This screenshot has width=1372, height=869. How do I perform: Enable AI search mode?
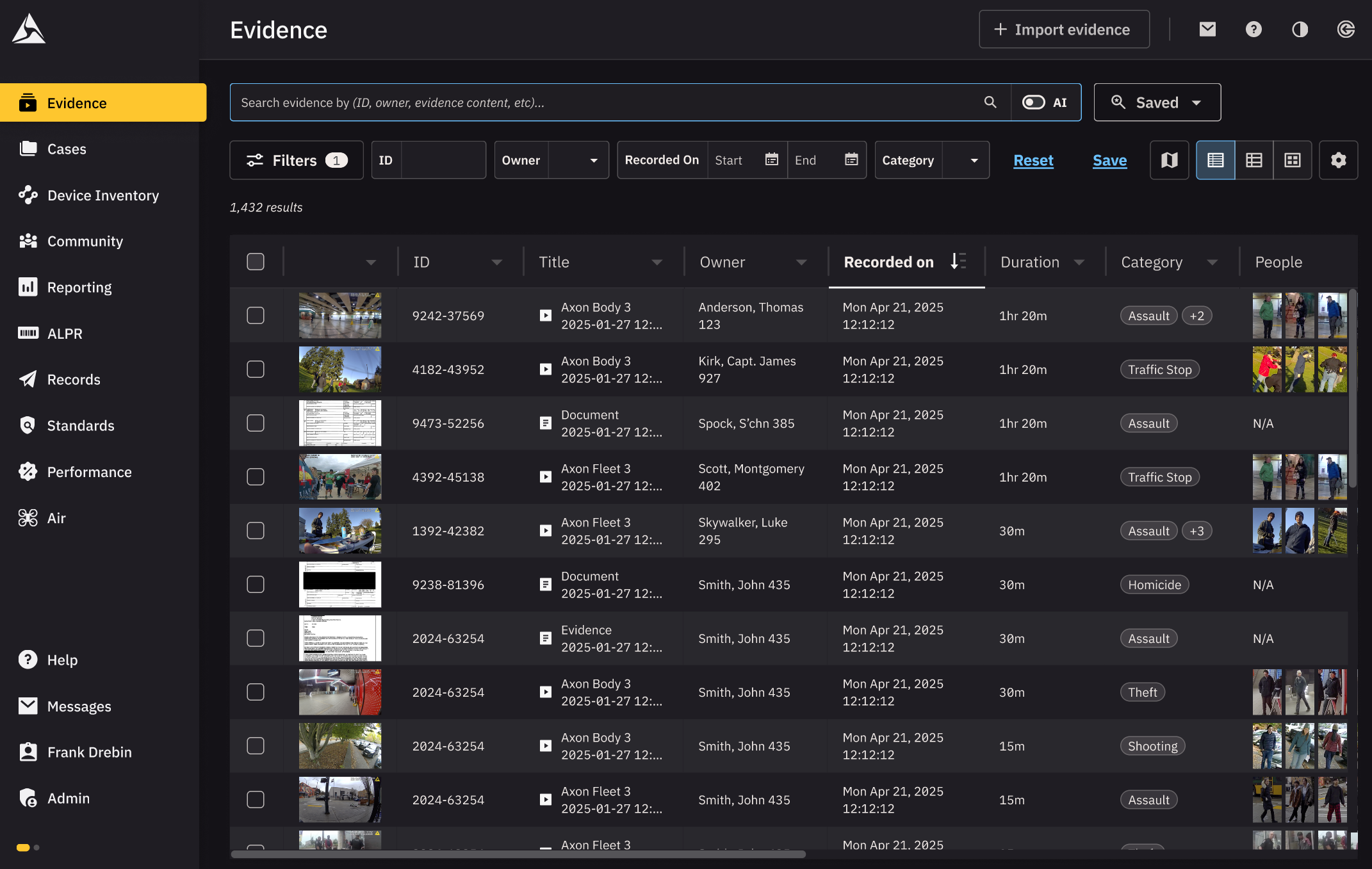[1034, 102]
